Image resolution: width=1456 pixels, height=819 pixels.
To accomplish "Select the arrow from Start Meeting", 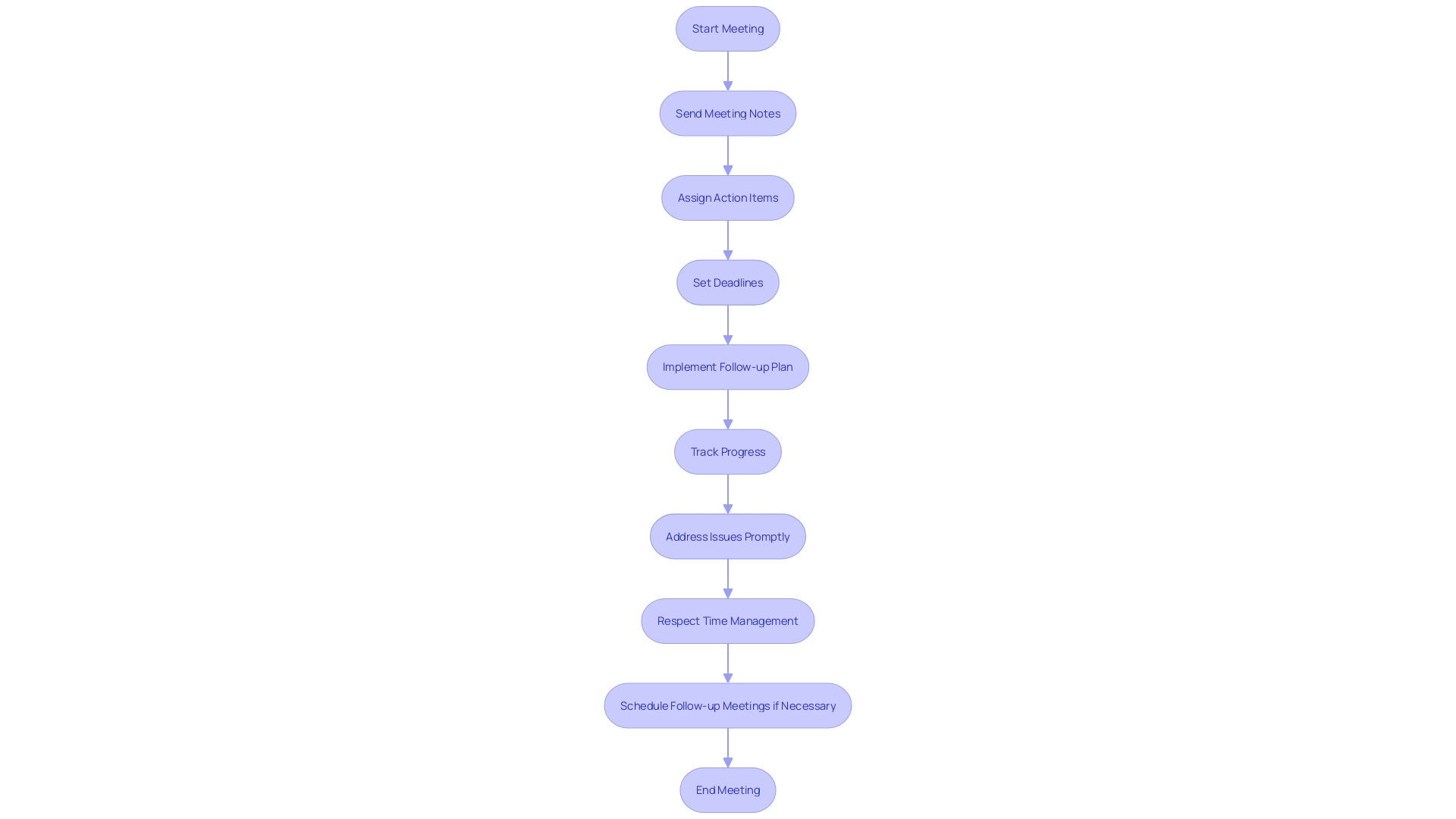I will click(x=727, y=70).
